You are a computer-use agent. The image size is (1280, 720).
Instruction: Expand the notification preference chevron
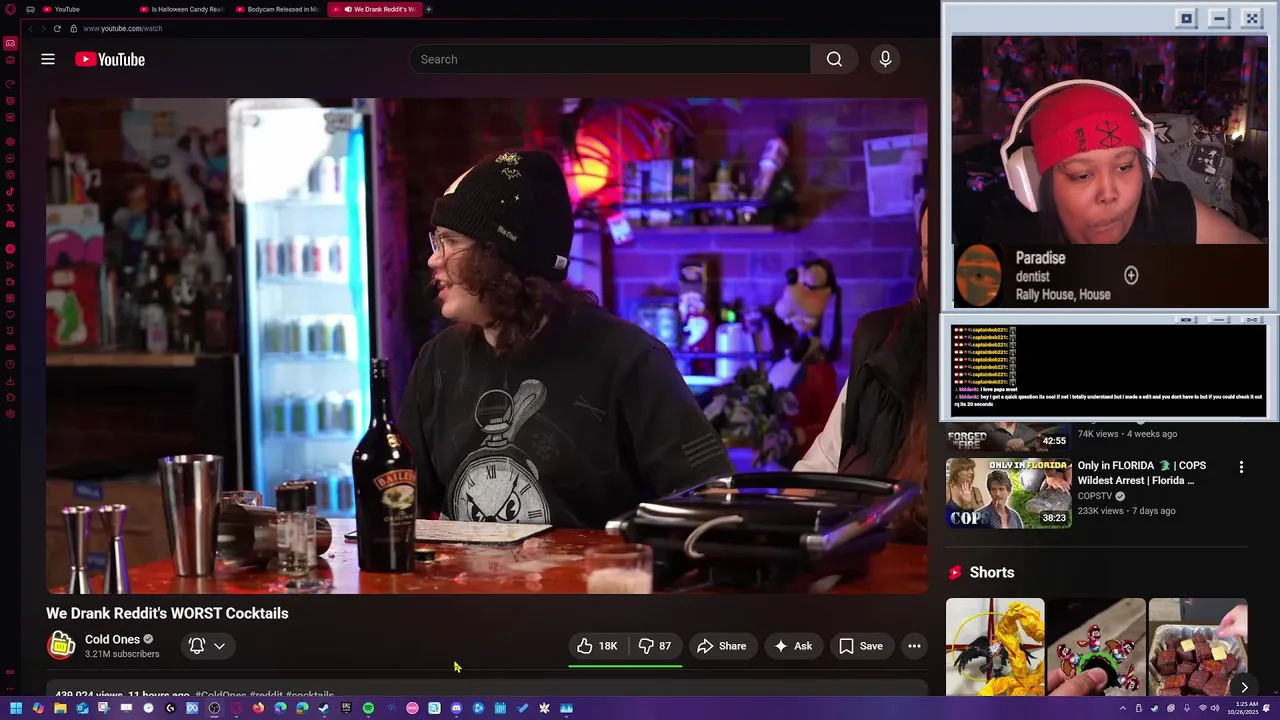click(219, 646)
